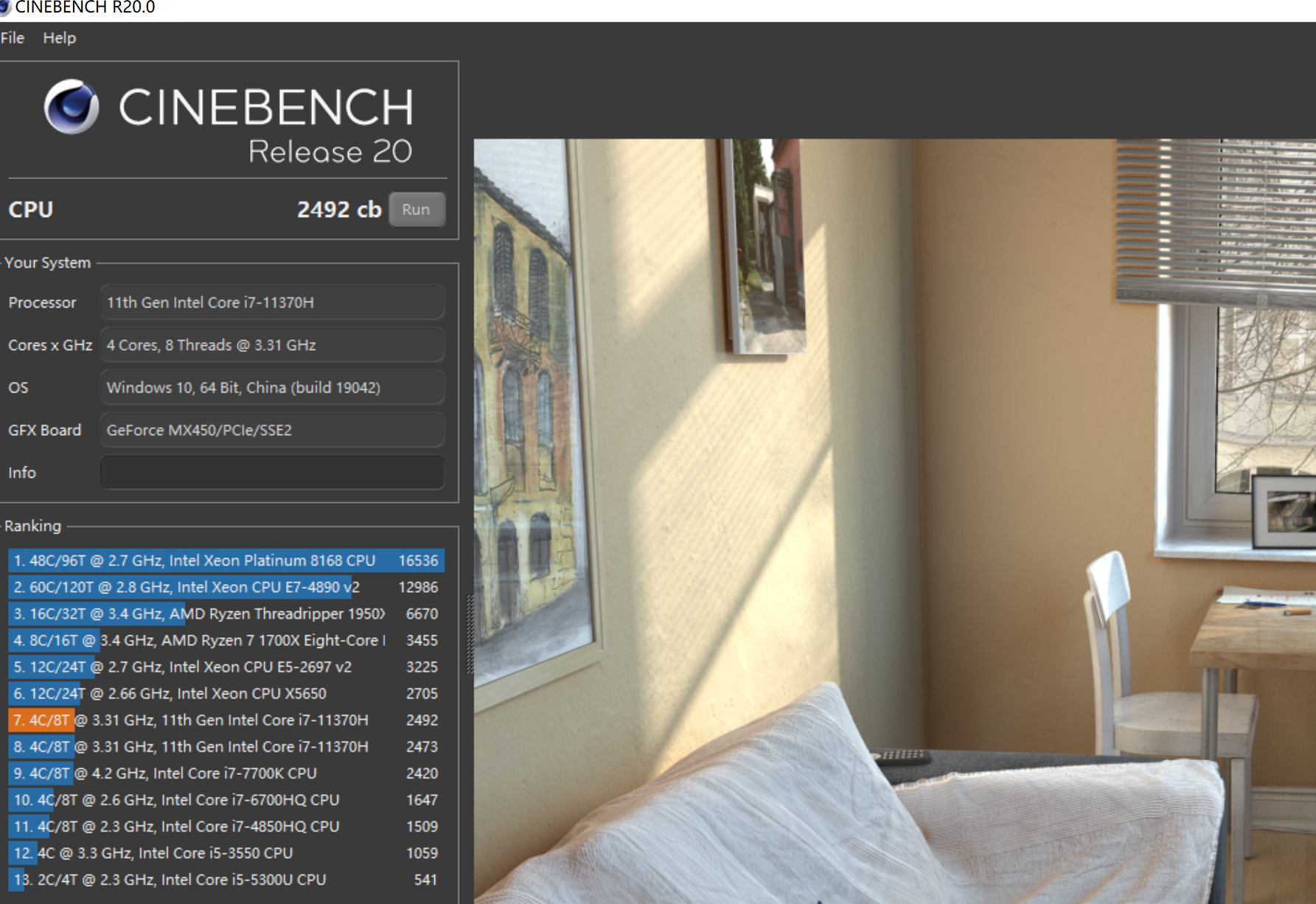Select ranking row AMD Ryzen 7 1700X
The image size is (1316, 904).
(226, 640)
